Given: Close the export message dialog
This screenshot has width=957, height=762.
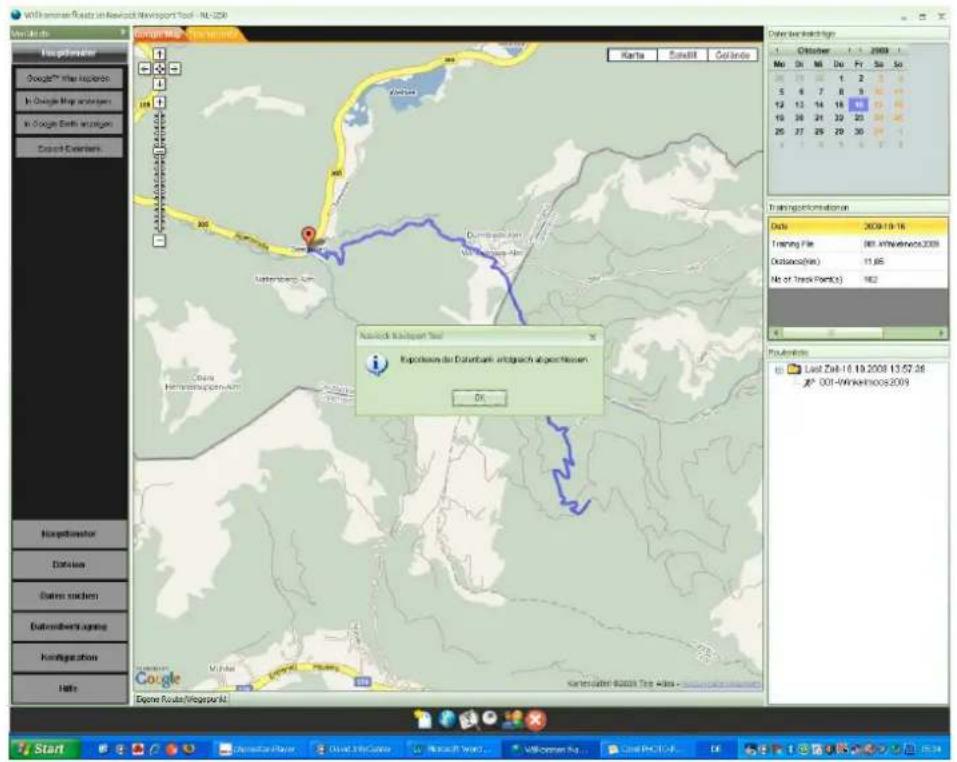Looking at the screenshot, I should point(591,336).
